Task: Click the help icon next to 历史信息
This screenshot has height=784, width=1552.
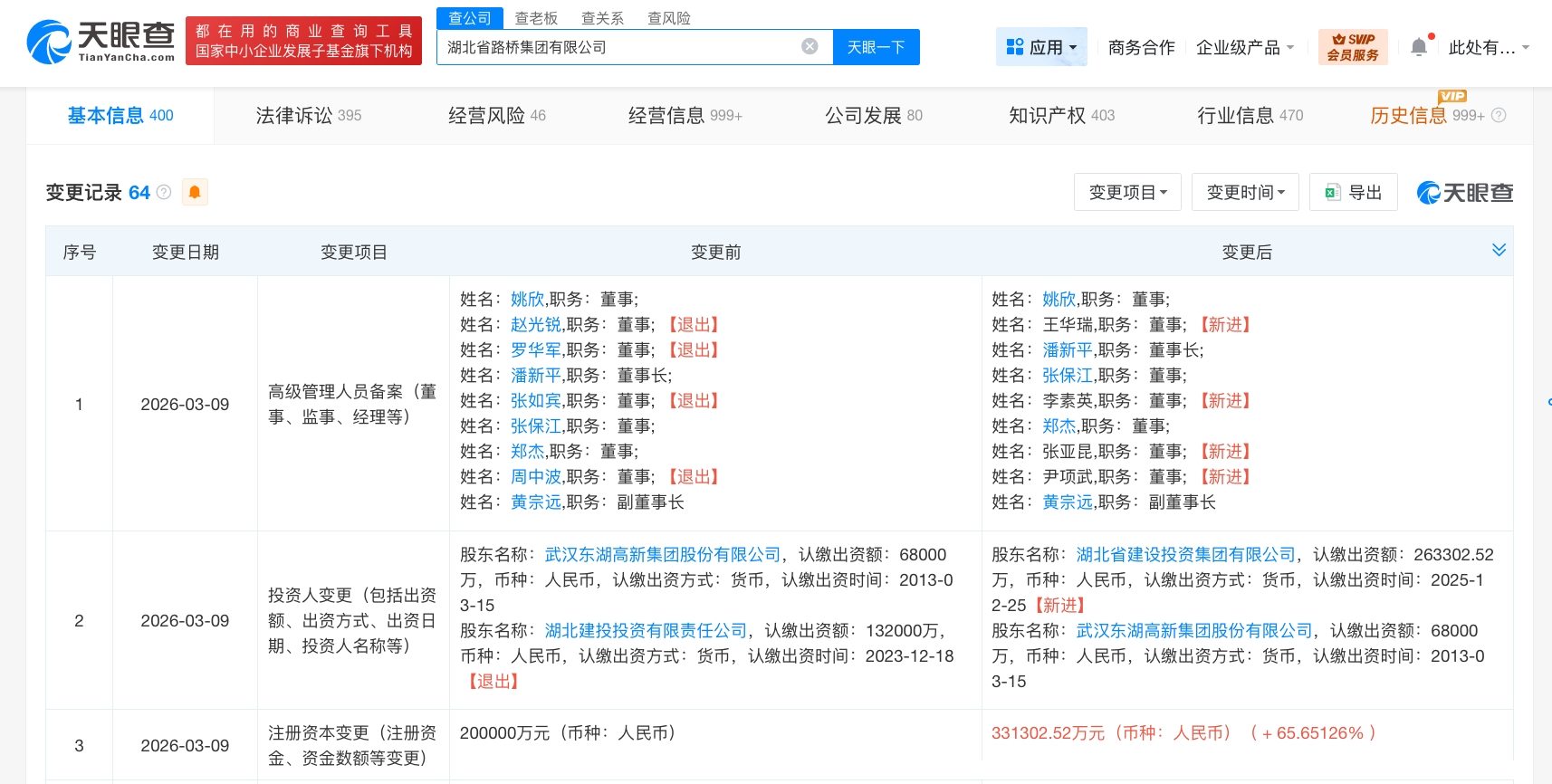Action: pos(1499,115)
